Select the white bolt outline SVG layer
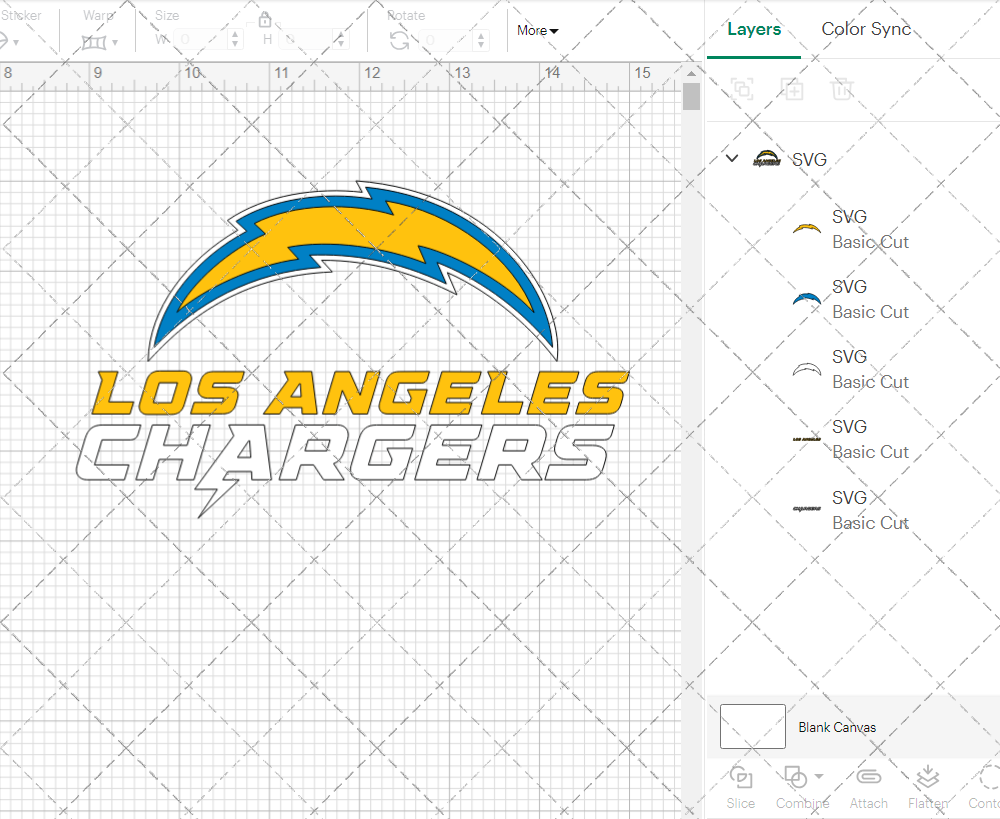1000x819 pixels. pos(853,369)
